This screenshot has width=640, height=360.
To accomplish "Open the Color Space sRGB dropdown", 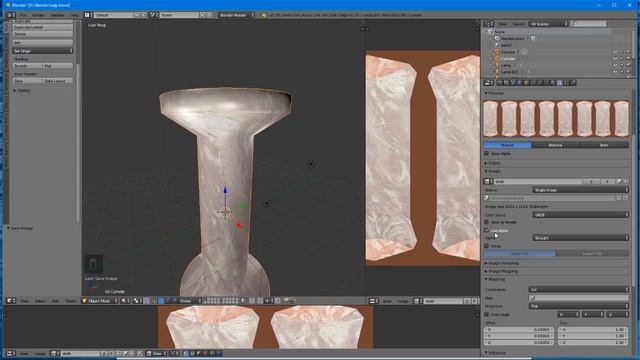I will (580, 215).
